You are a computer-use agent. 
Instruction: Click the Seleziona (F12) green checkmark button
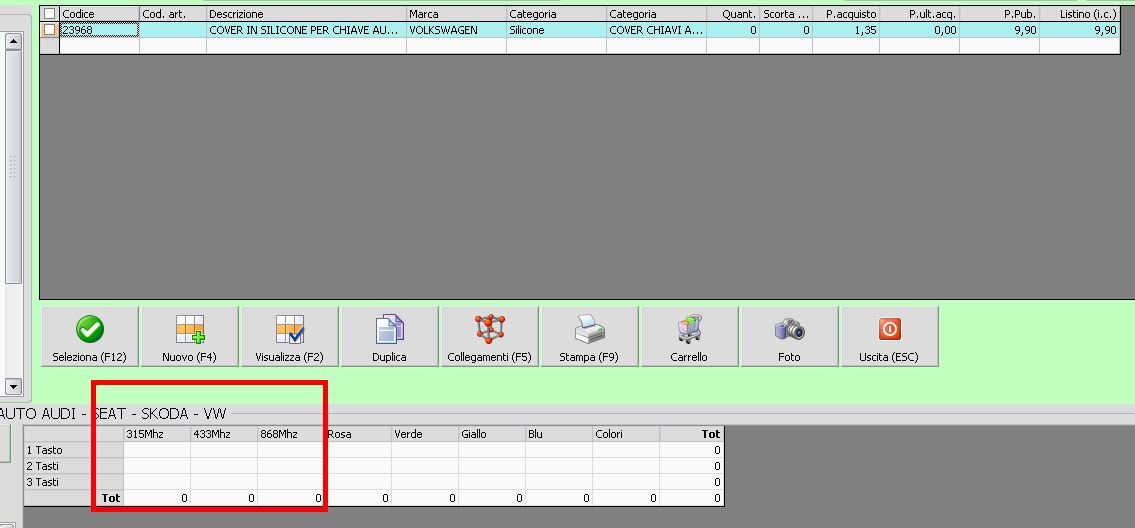tap(90, 336)
